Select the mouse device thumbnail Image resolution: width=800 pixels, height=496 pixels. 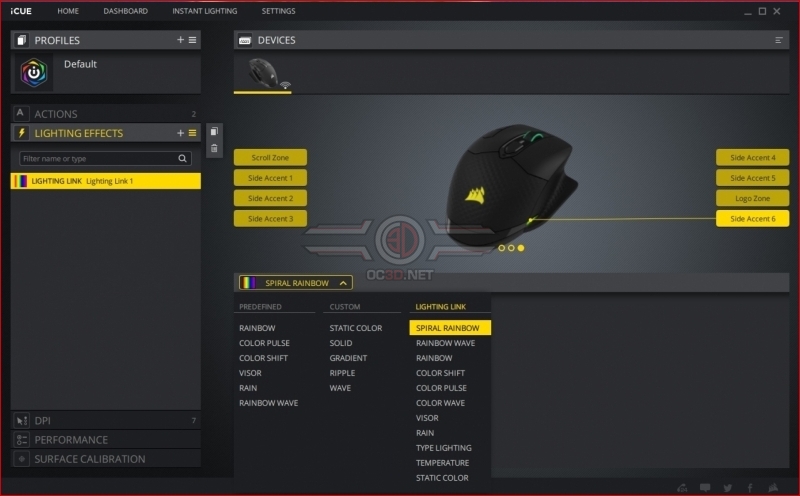coord(263,74)
